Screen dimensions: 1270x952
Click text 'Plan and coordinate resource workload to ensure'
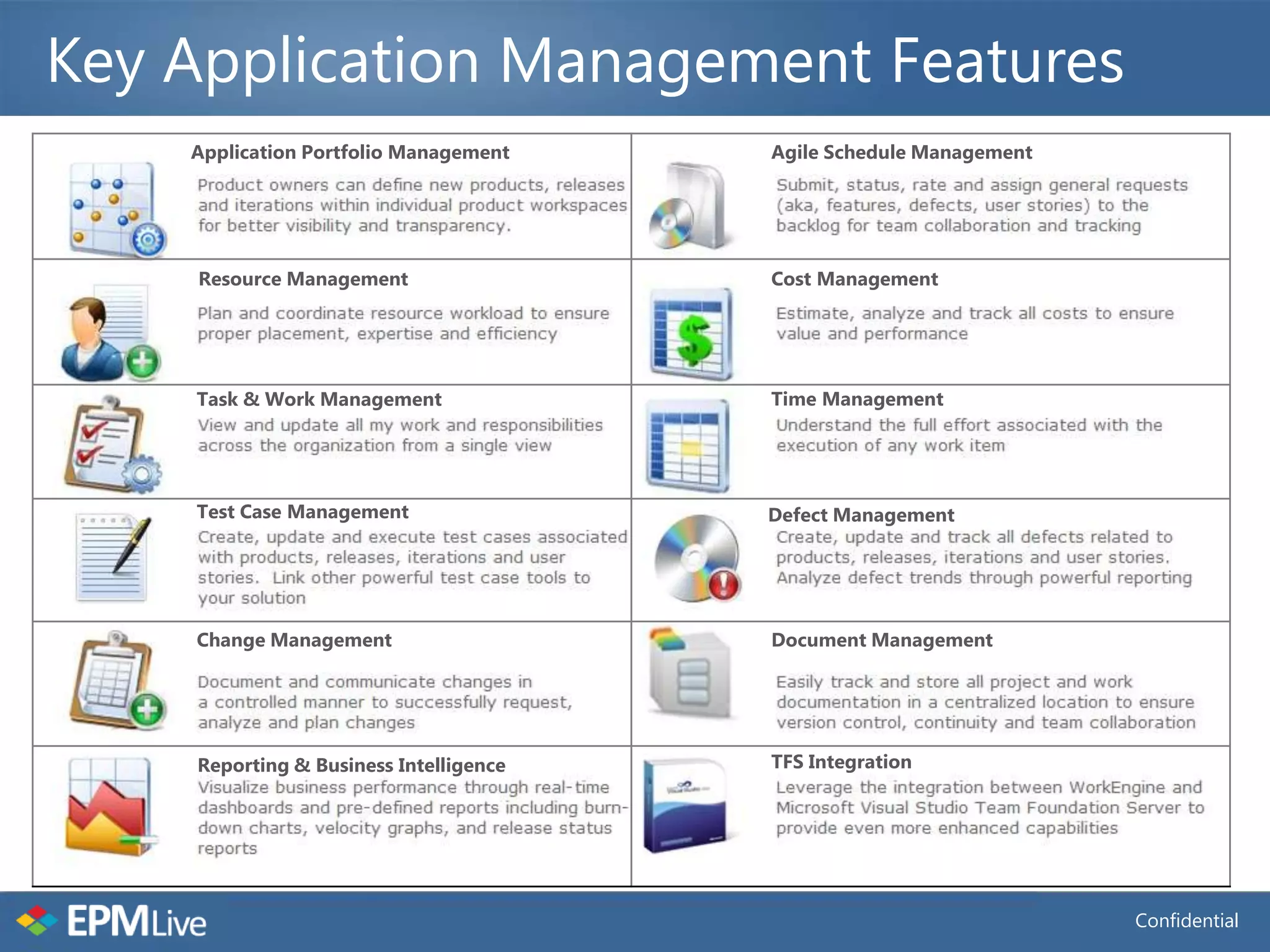tap(403, 314)
